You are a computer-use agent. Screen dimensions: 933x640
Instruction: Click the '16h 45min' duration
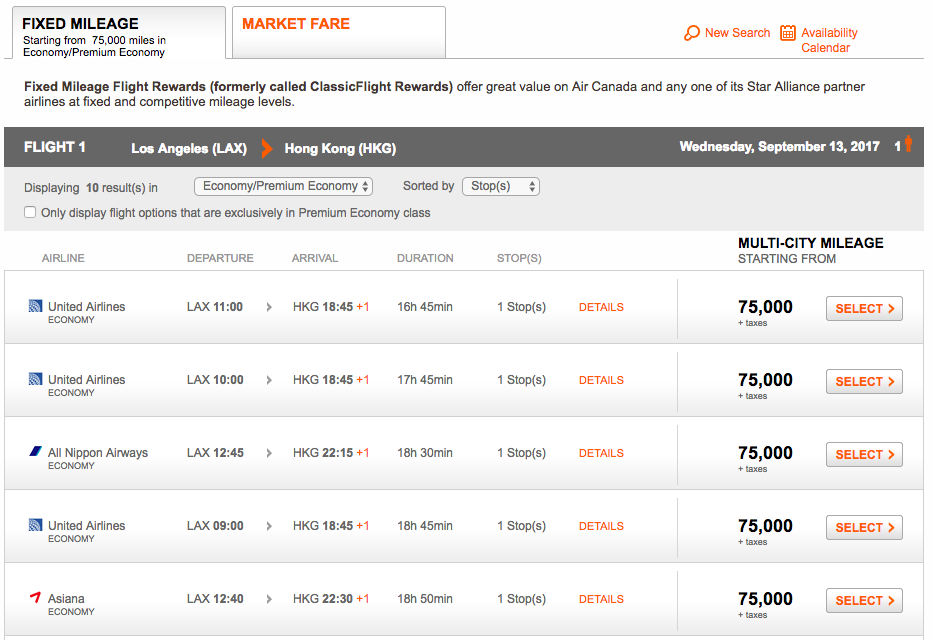[425, 307]
